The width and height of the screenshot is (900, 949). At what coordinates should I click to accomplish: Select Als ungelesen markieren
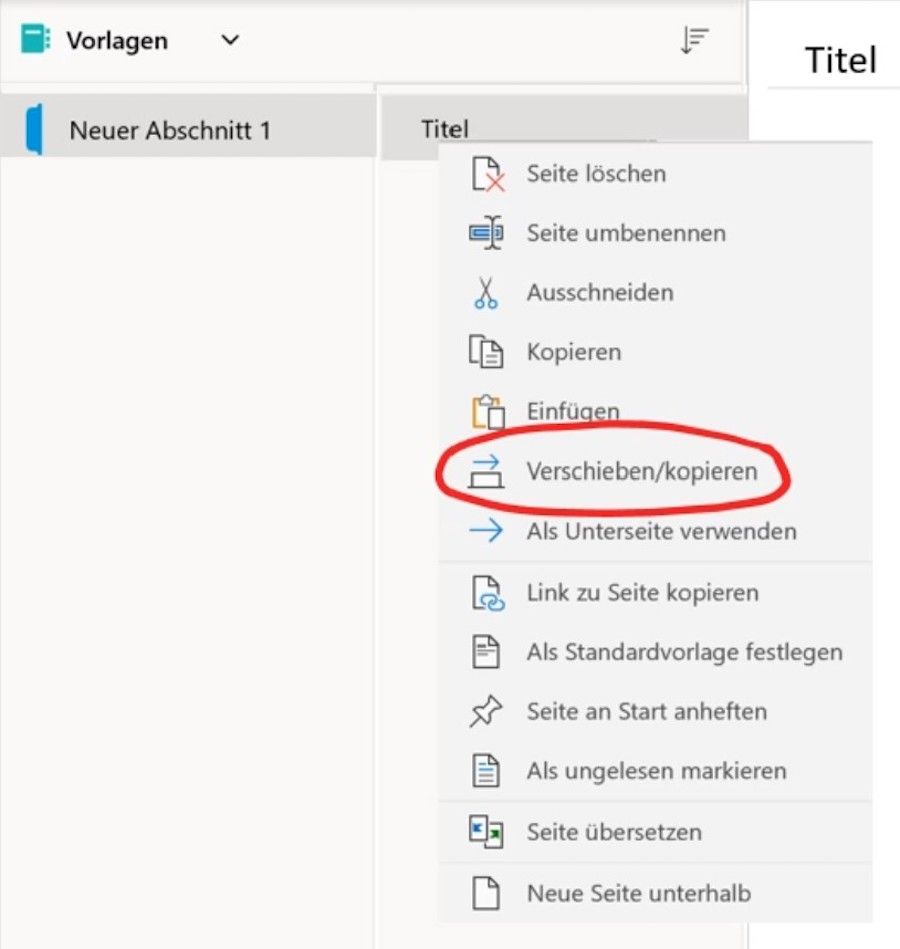tap(656, 771)
